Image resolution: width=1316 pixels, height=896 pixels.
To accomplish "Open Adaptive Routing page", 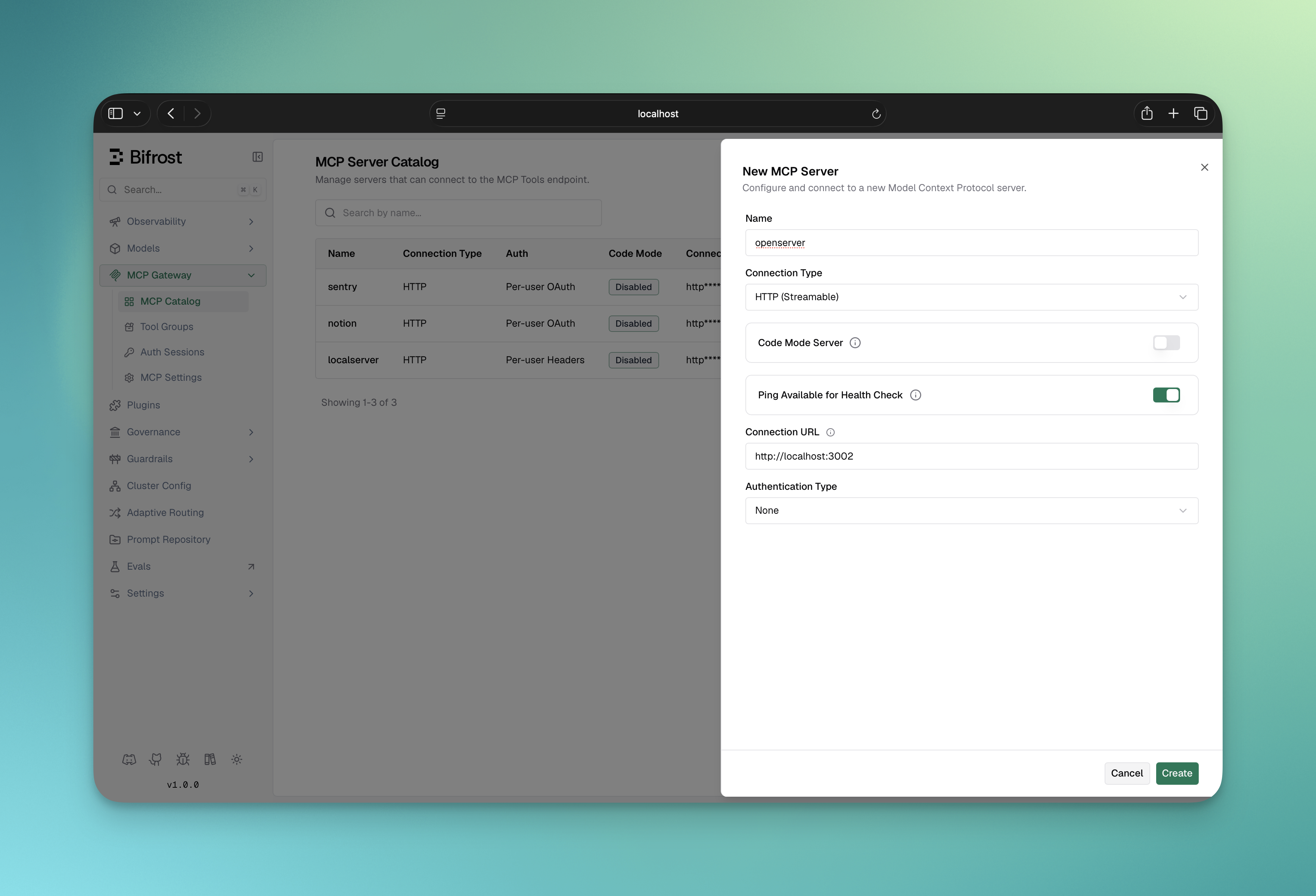I will coord(182,513).
